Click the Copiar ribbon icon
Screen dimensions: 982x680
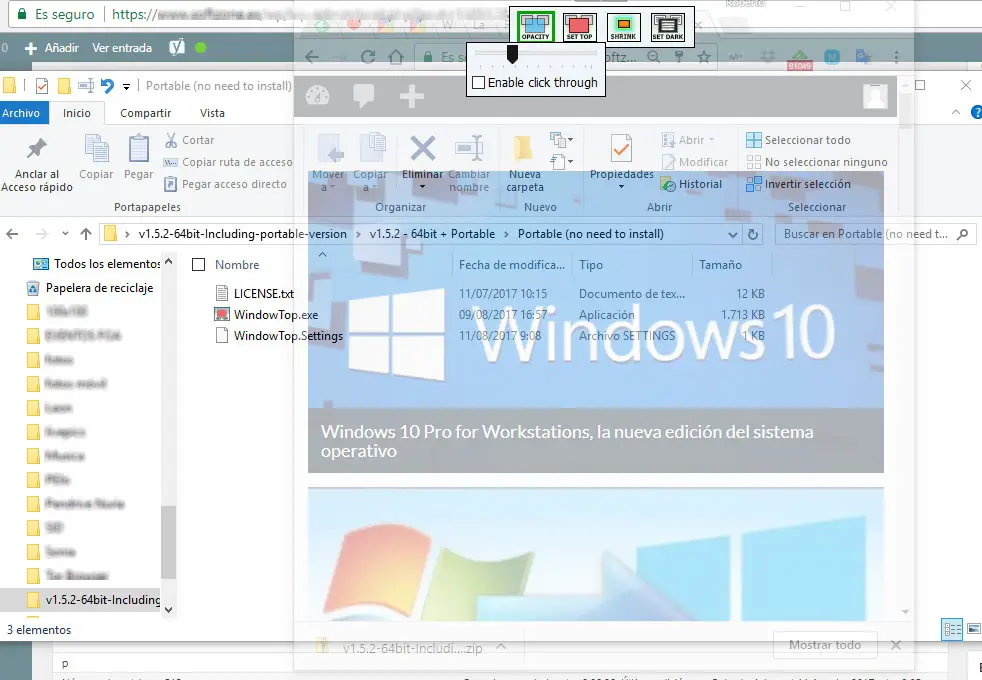click(96, 149)
